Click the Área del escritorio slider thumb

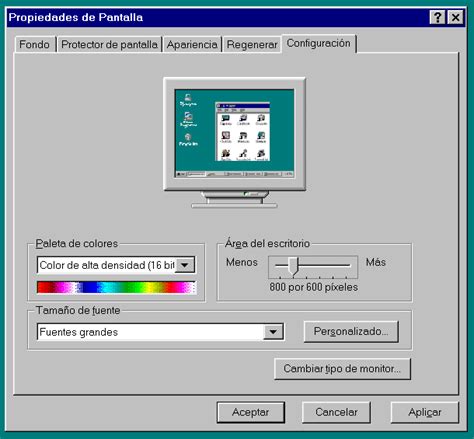coord(293,266)
